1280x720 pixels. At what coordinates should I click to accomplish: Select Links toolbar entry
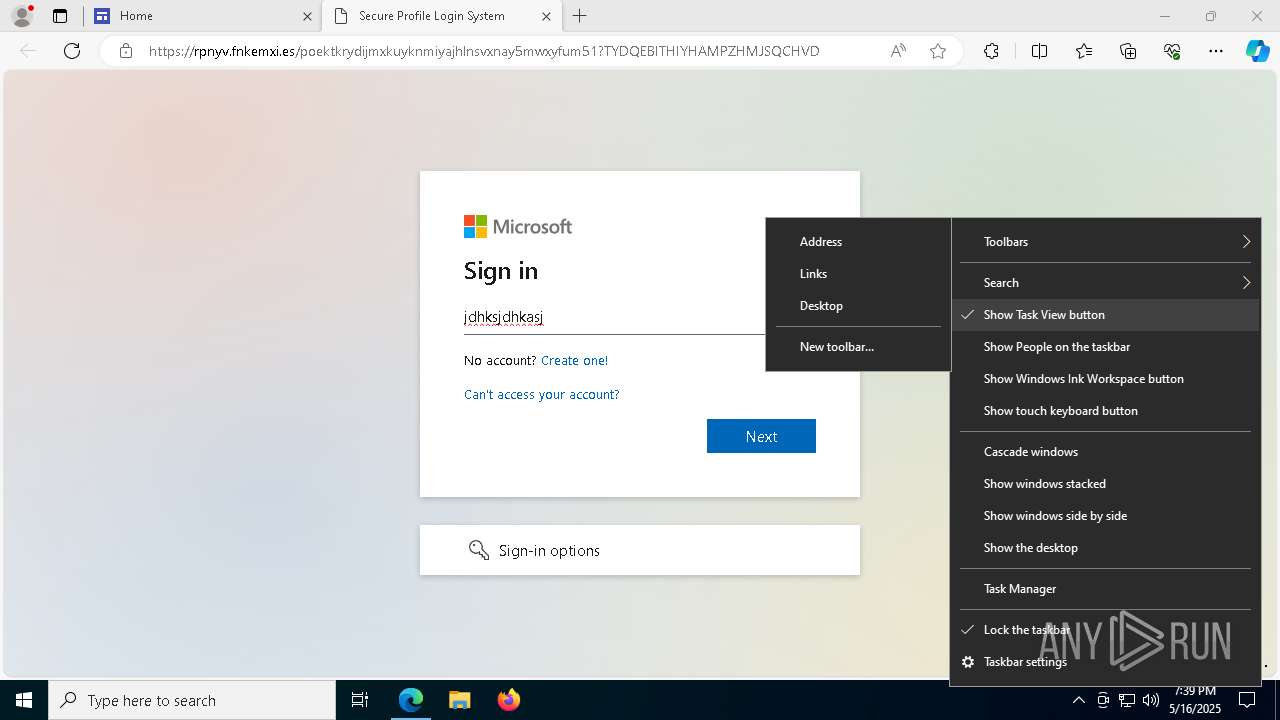(858, 273)
